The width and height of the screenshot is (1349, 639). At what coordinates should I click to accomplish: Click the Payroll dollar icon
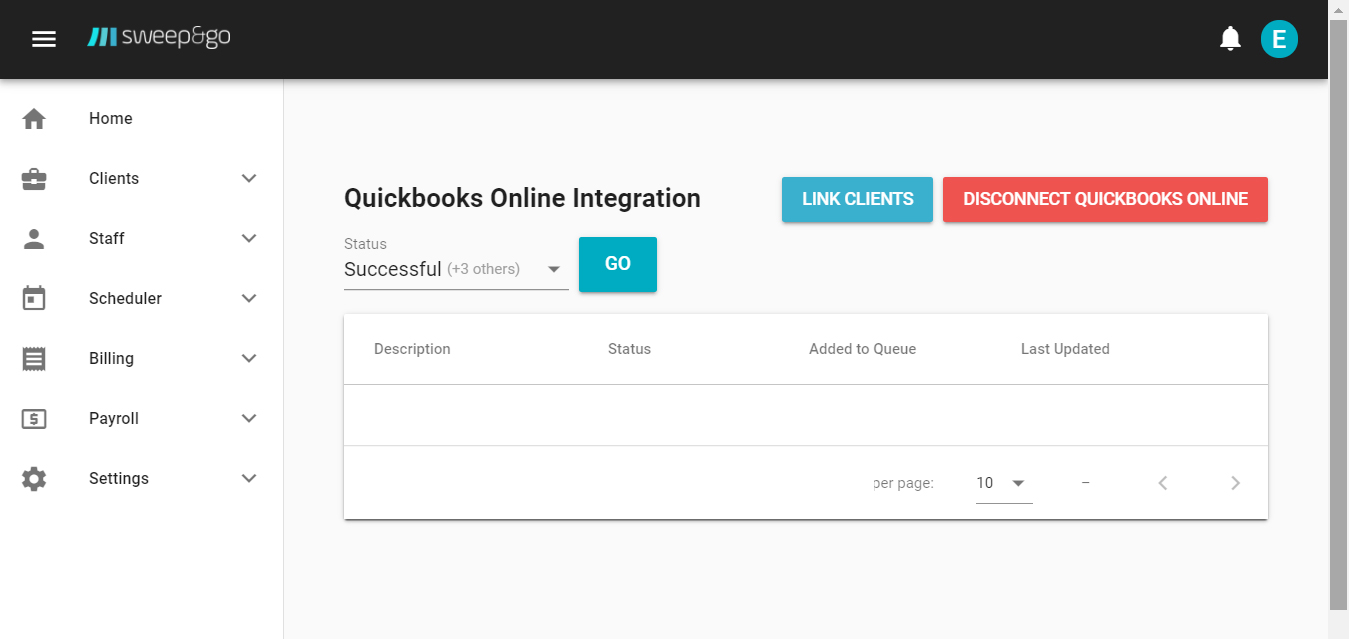point(34,418)
